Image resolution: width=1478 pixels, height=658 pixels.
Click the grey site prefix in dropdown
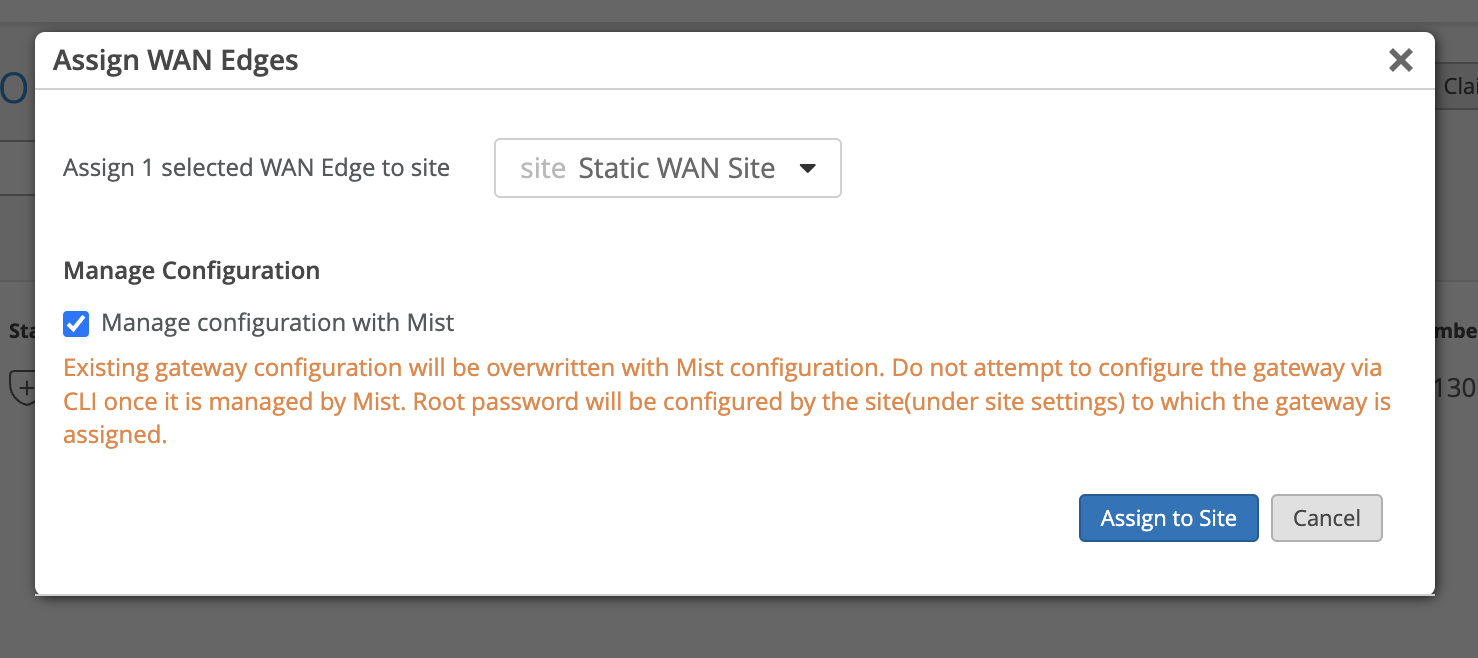tap(543, 168)
